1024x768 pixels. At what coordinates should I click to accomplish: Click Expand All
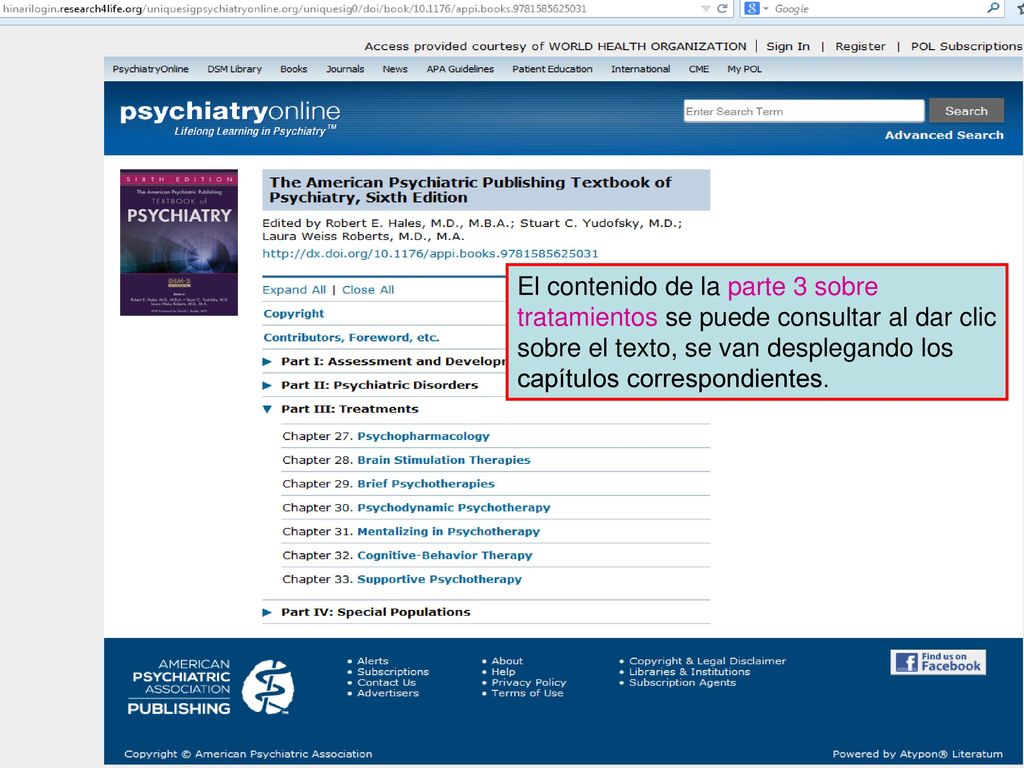click(294, 290)
